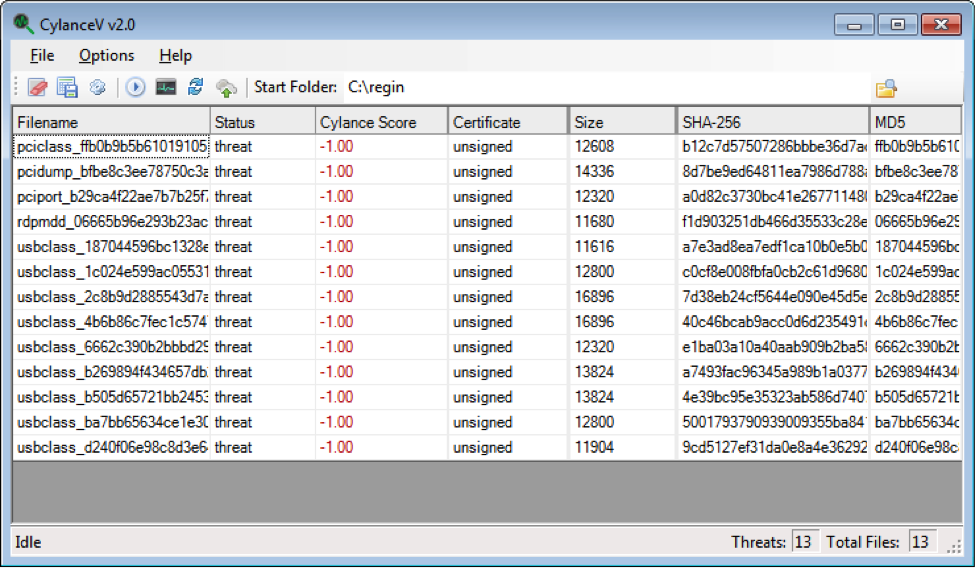Click the SHA-256 hash starting b12c7d57507286

point(774,147)
